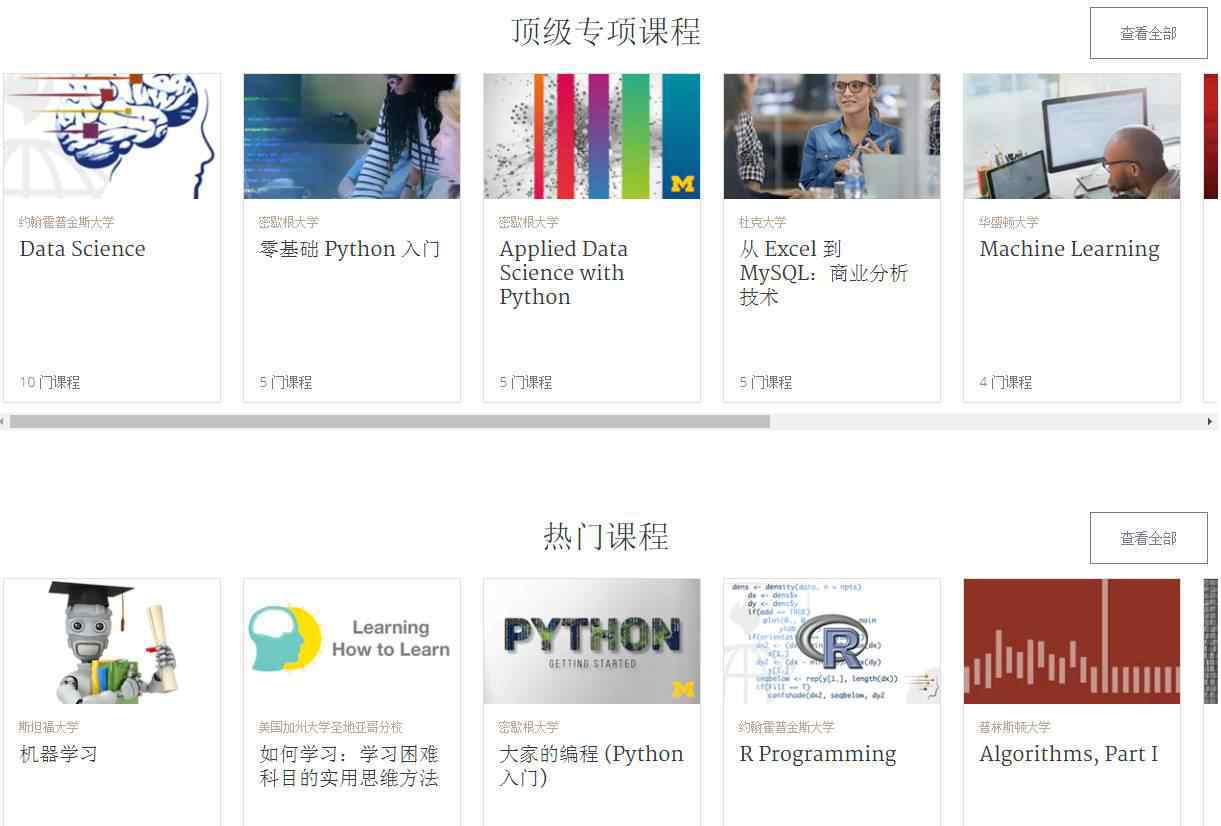Viewport: 1221px width, 826px height.
Task: Click 约翰霍普金斯大学 label above Data Science
Action: pos(66,222)
